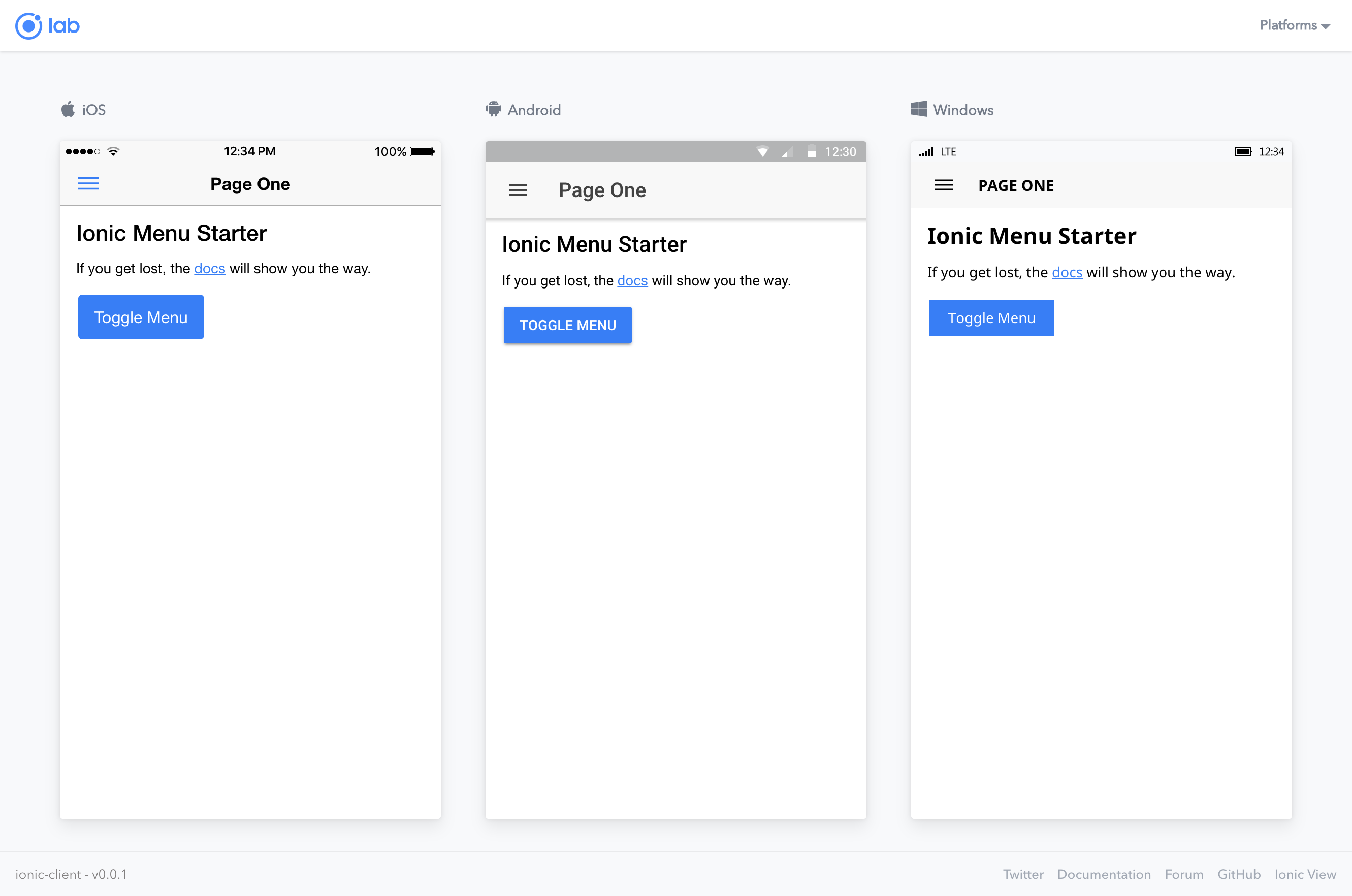Open the hamburger menu in the Windows preview

pos(943,185)
